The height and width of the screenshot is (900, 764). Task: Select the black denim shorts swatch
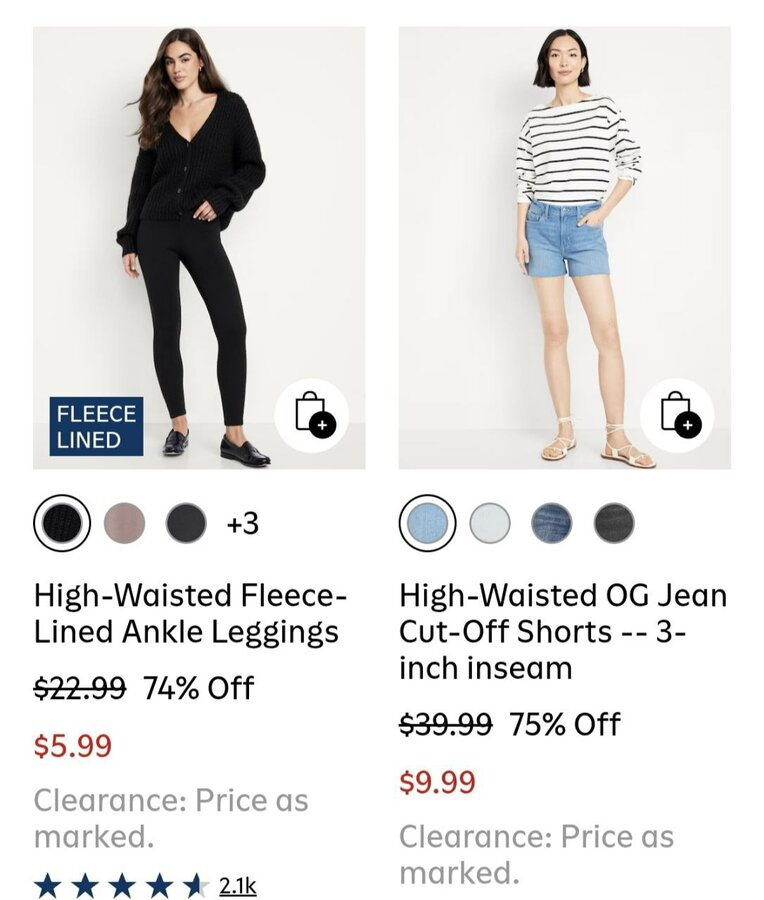point(614,522)
